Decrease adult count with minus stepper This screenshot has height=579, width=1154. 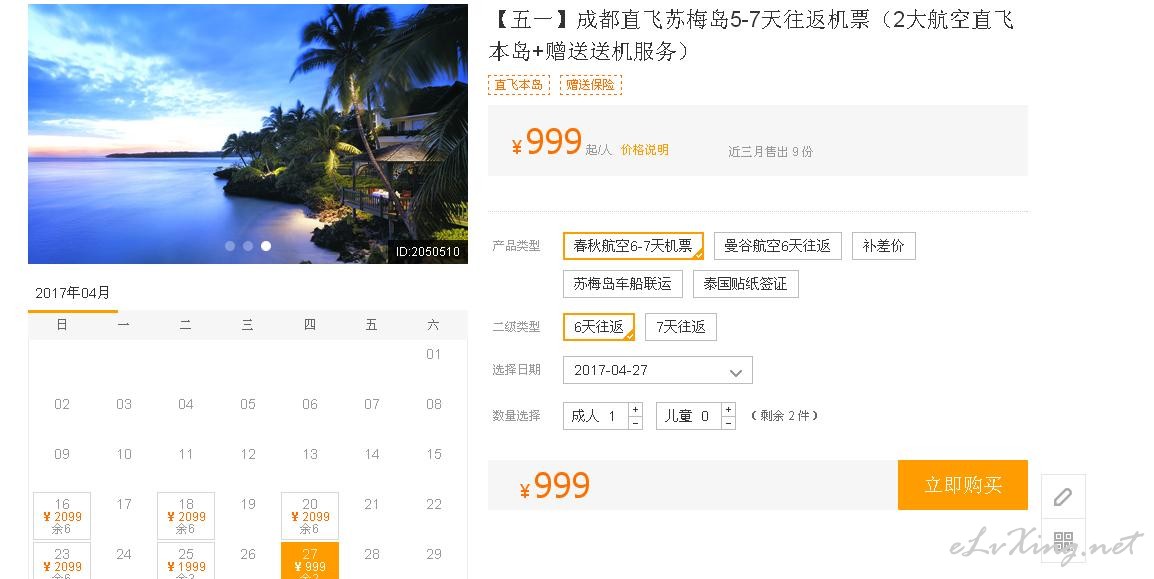point(636,423)
